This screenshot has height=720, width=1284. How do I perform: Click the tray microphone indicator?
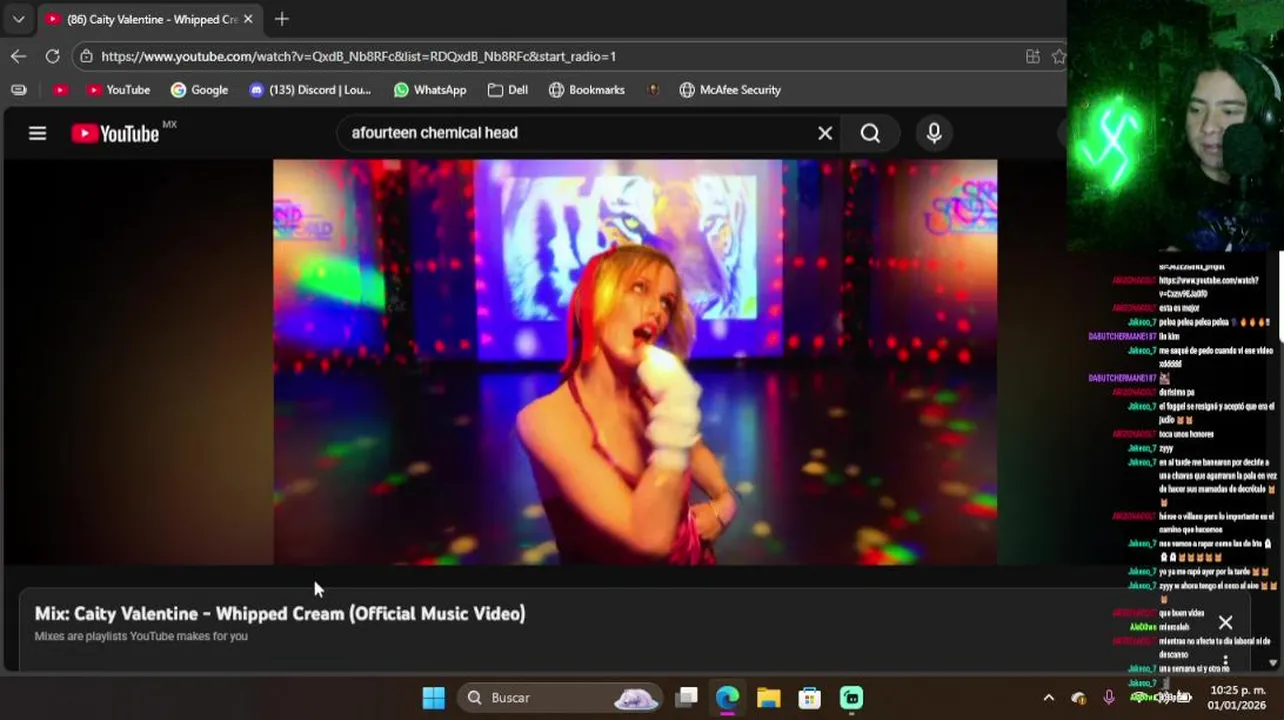tap(1108, 698)
